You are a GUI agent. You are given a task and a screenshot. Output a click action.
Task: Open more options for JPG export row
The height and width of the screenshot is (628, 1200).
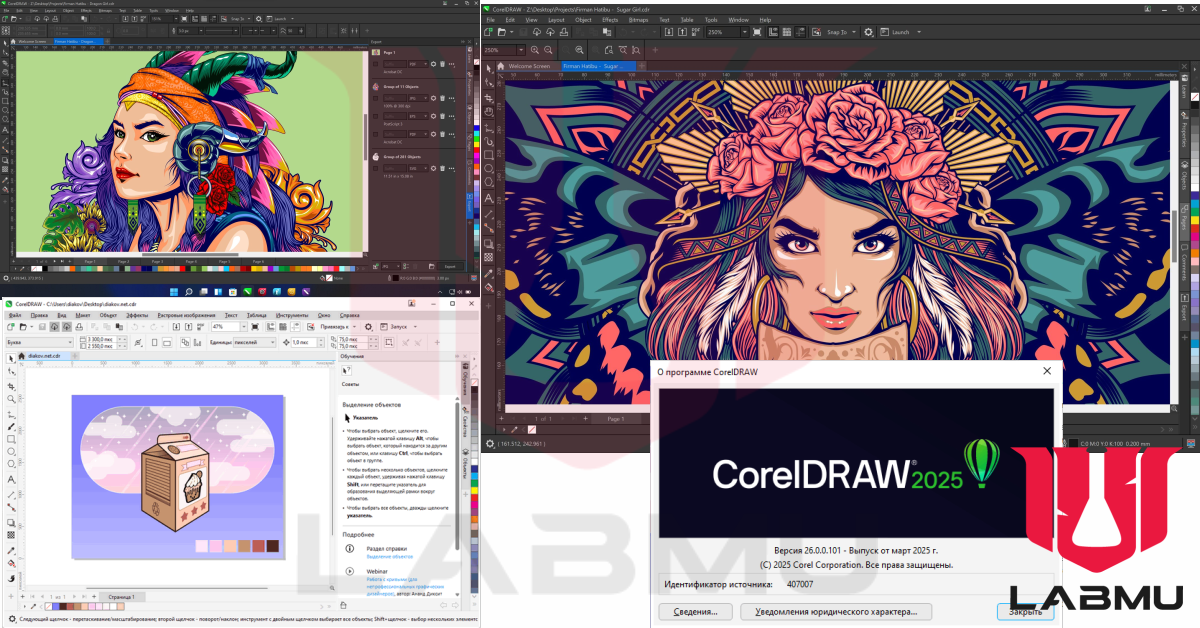coord(452,98)
